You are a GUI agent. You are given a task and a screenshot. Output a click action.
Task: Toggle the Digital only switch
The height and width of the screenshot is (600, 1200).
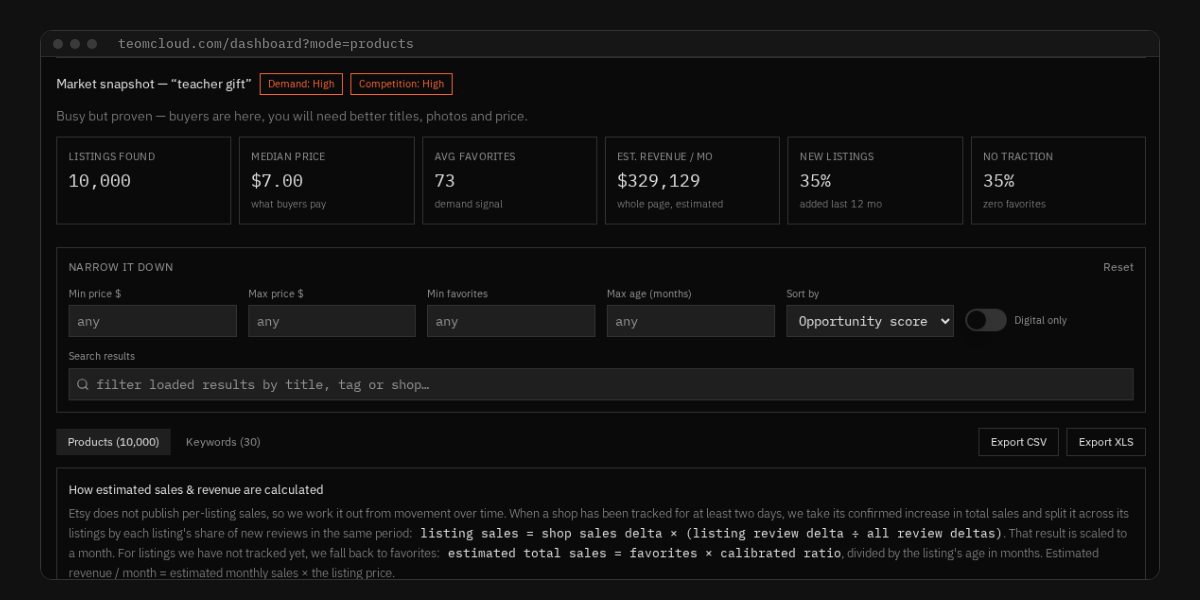[x=986, y=320]
